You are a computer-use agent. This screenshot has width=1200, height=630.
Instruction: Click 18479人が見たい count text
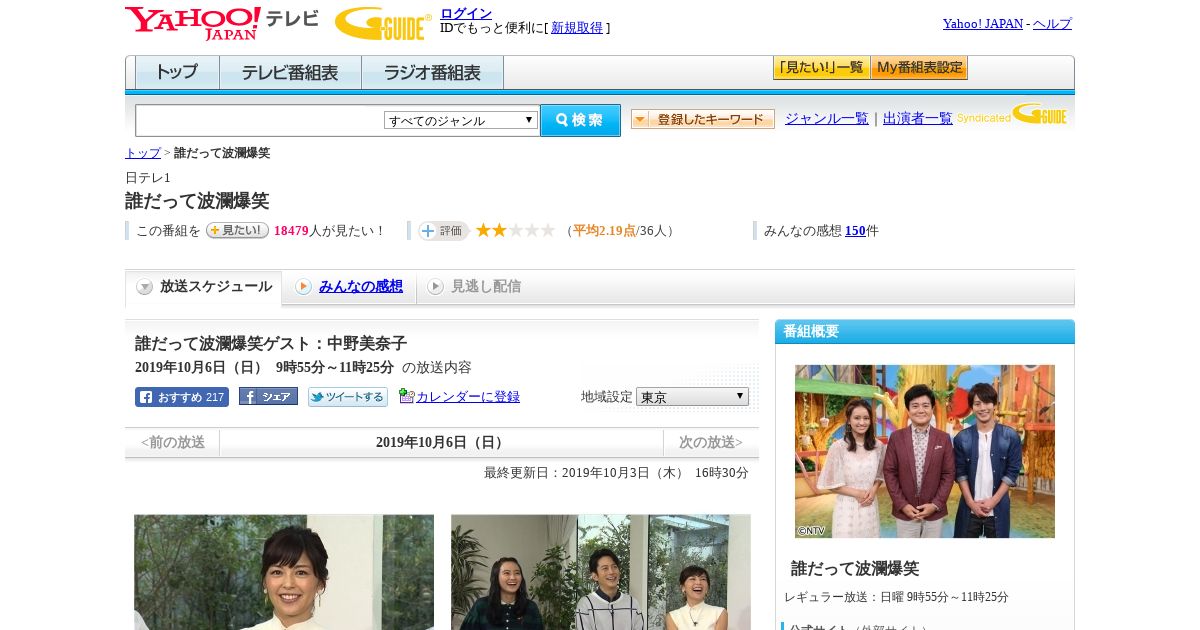(329, 231)
